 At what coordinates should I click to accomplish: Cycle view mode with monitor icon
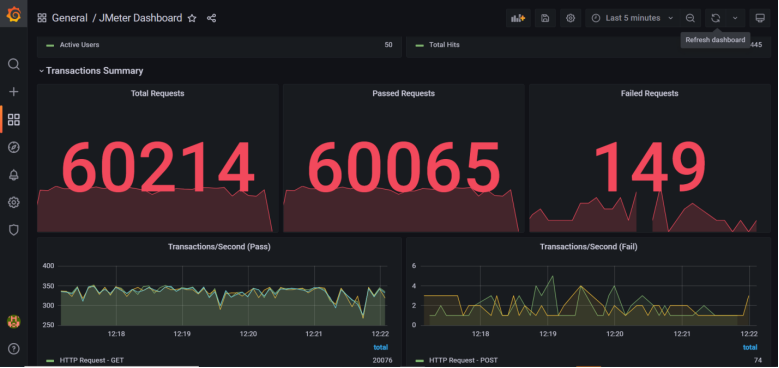click(x=760, y=18)
